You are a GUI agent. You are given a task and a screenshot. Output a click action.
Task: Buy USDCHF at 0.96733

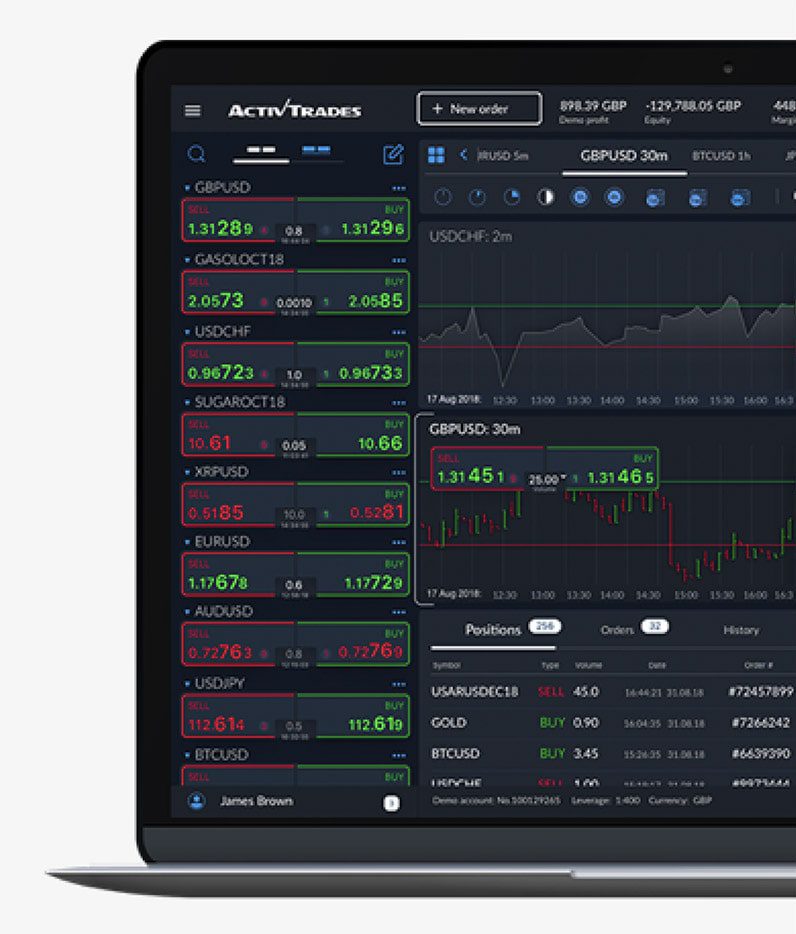(x=353, y=365)
